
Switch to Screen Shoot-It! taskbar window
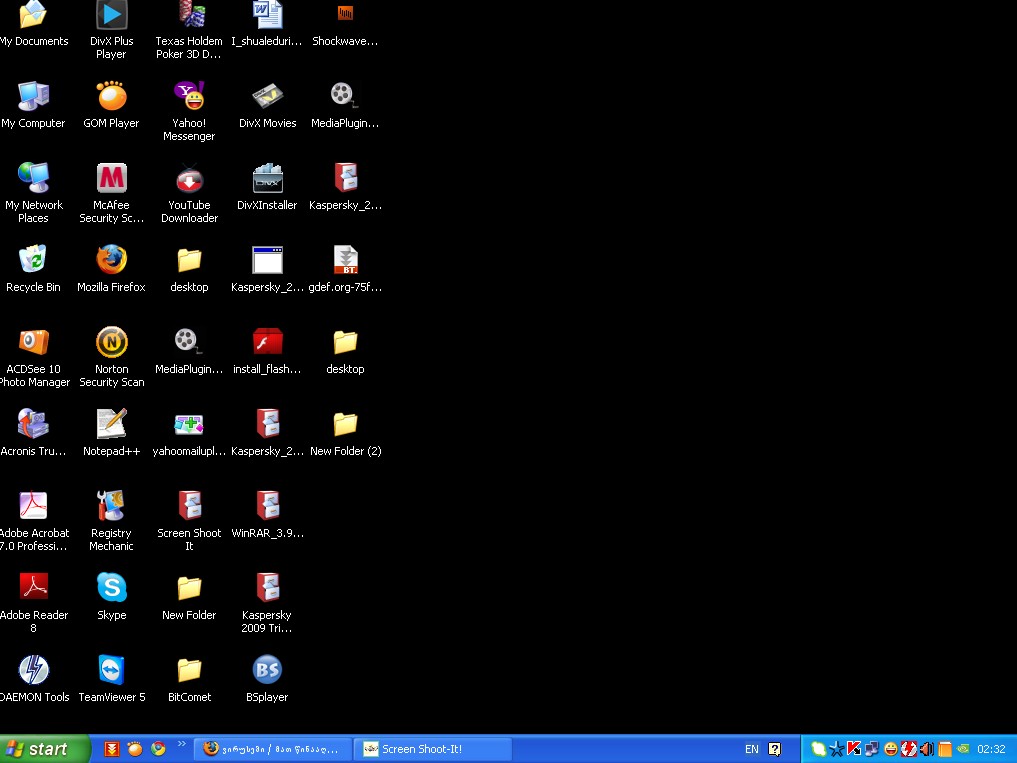433,749
